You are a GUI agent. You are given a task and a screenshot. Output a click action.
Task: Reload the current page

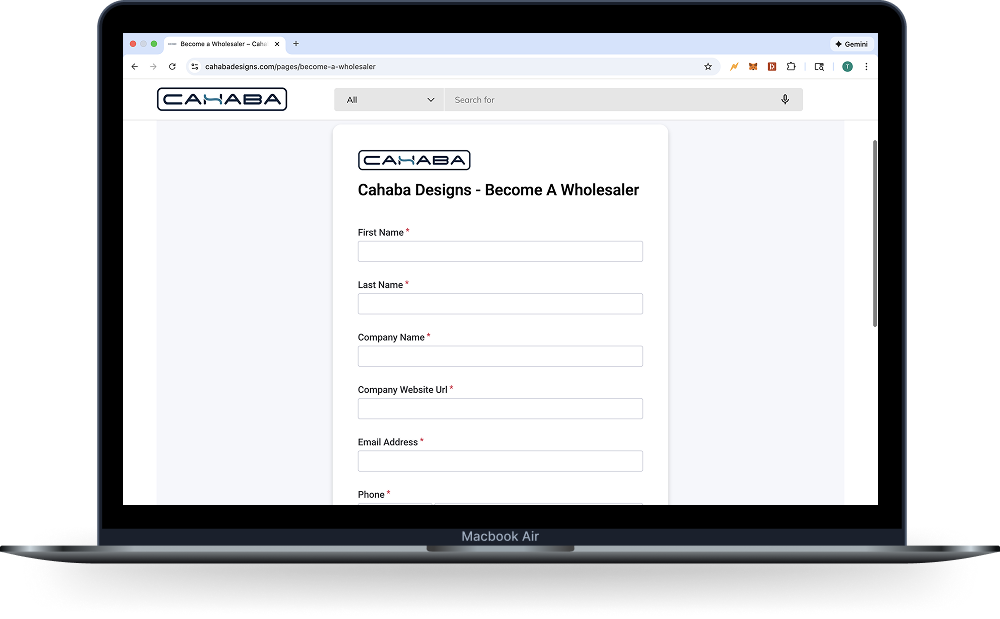tap(172, 67)
